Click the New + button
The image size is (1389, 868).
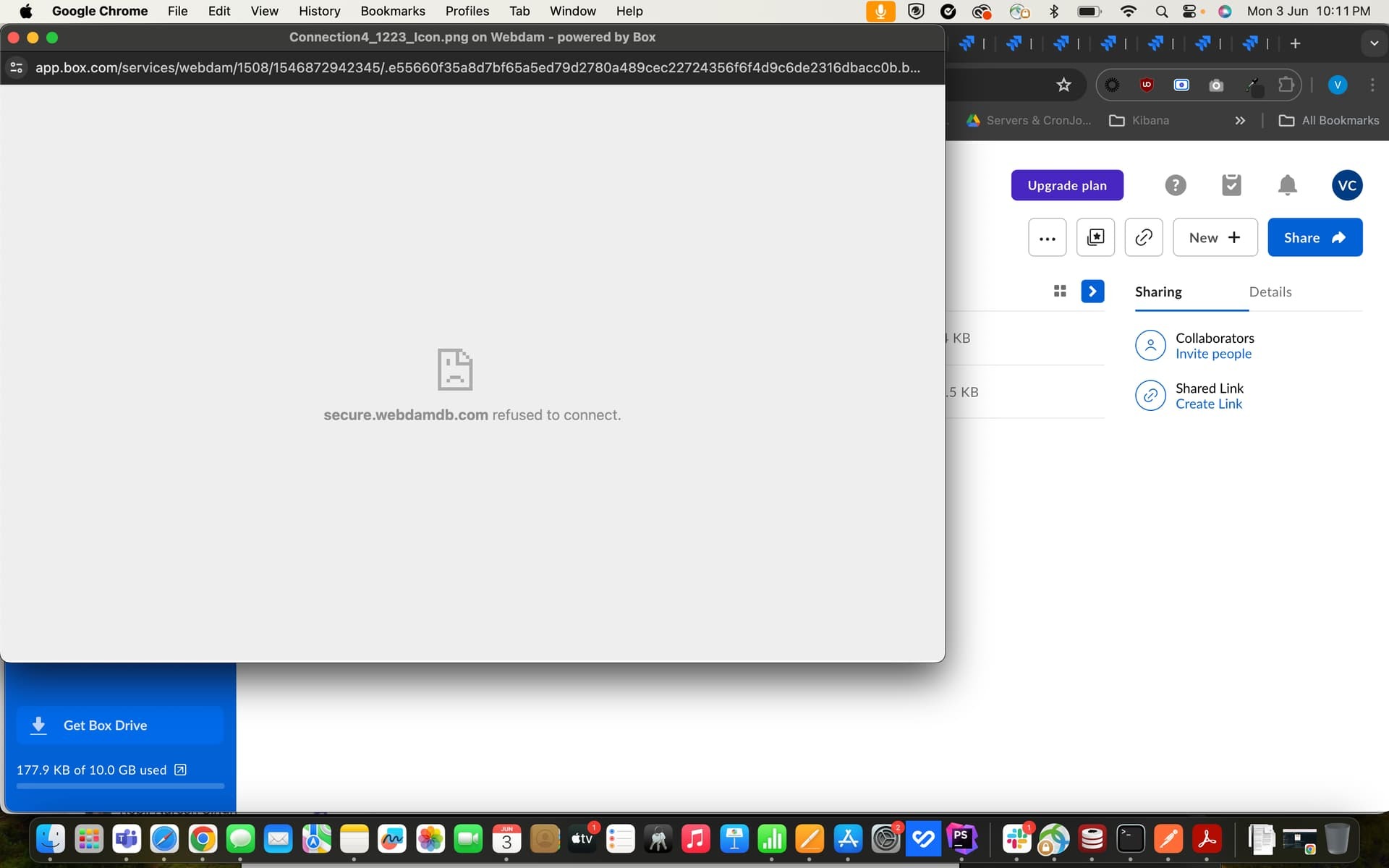1215,237
